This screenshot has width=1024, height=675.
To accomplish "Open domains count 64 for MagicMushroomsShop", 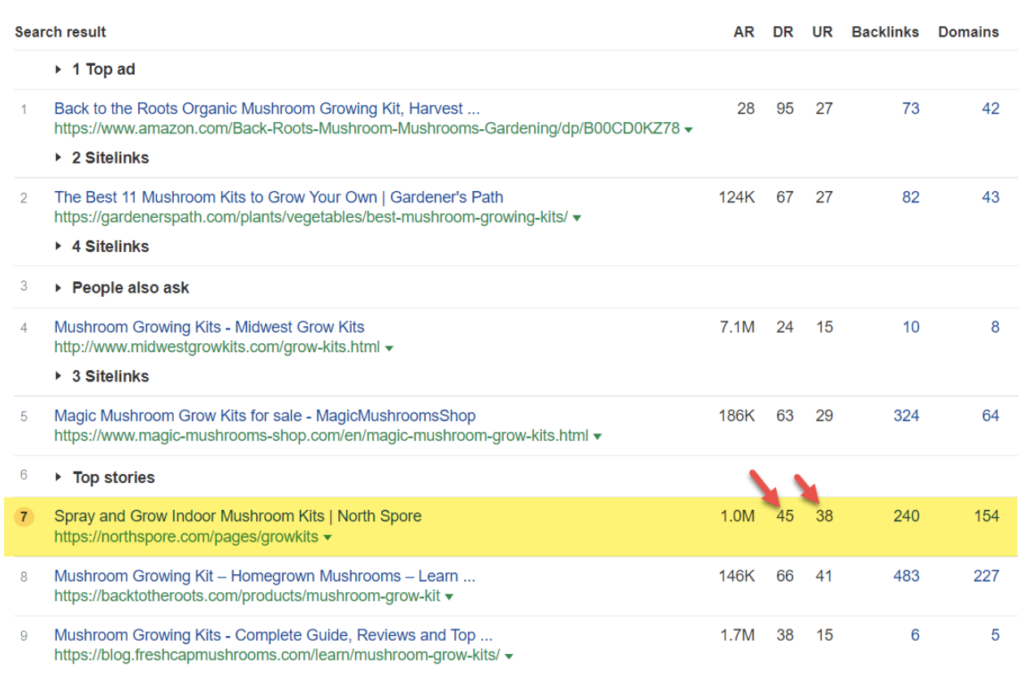I will [x=991, y=416].
